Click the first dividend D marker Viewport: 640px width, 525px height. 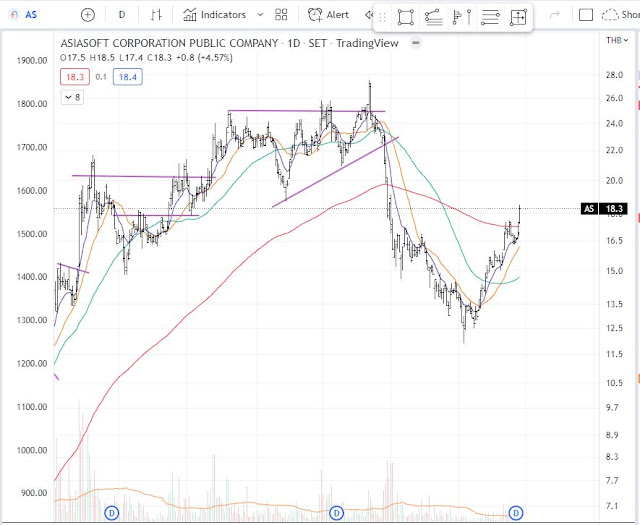click(111, 513)
